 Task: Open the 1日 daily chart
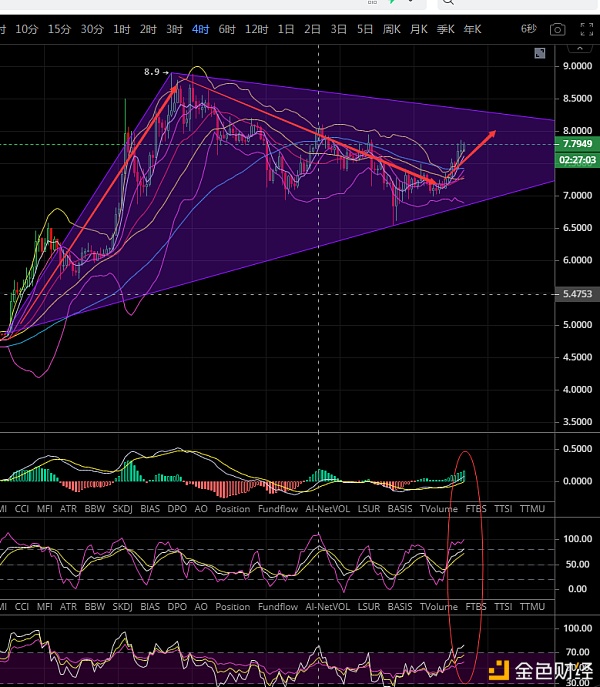coord(286,29)
